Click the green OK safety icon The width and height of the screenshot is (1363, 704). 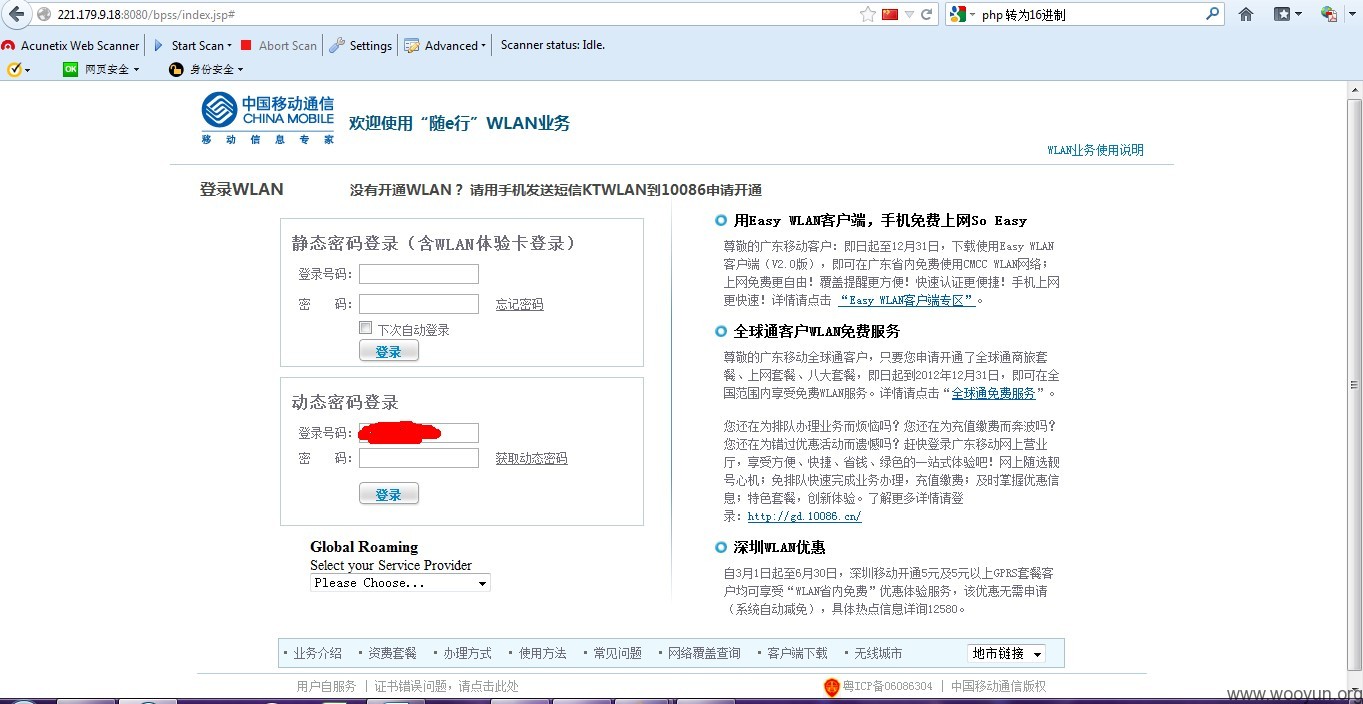[x=70, y=69]
